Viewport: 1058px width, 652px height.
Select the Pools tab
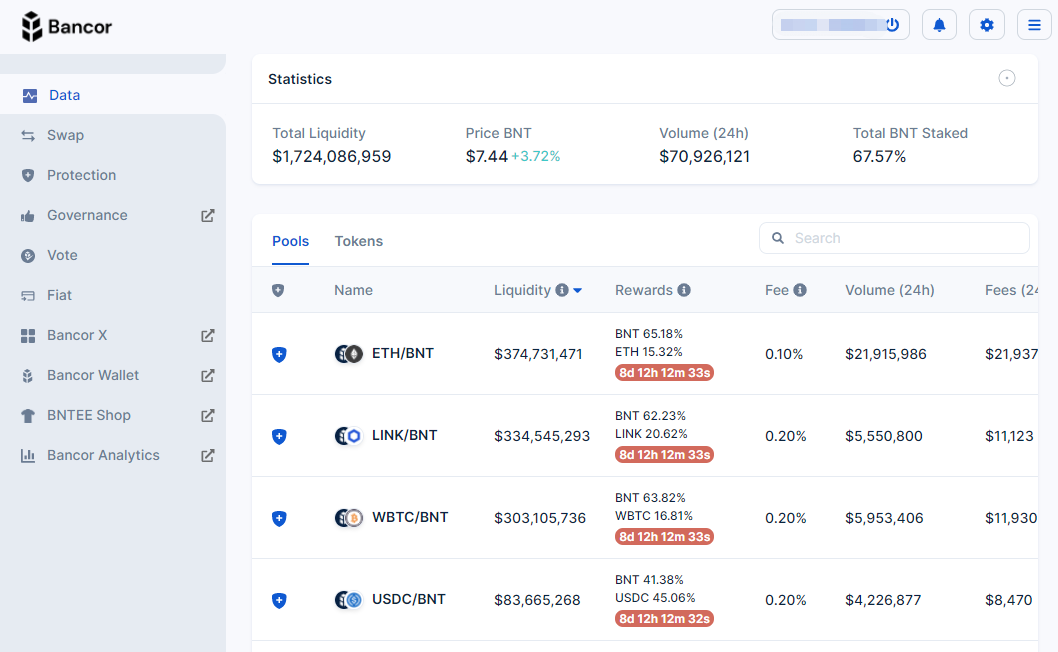click(x=290, y=241)
